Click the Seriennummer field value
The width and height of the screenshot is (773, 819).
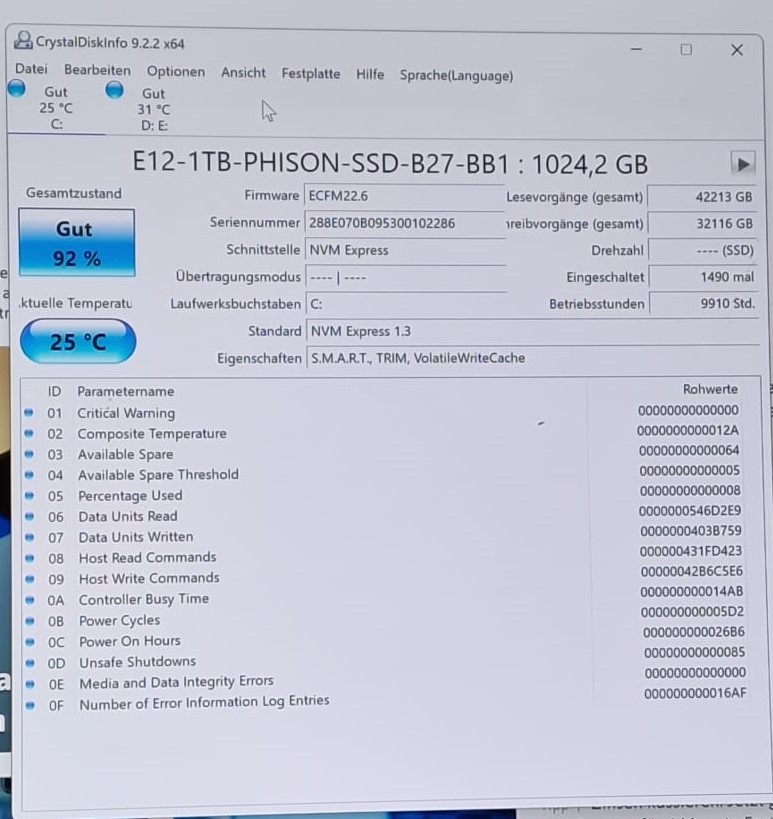[405, 224]
